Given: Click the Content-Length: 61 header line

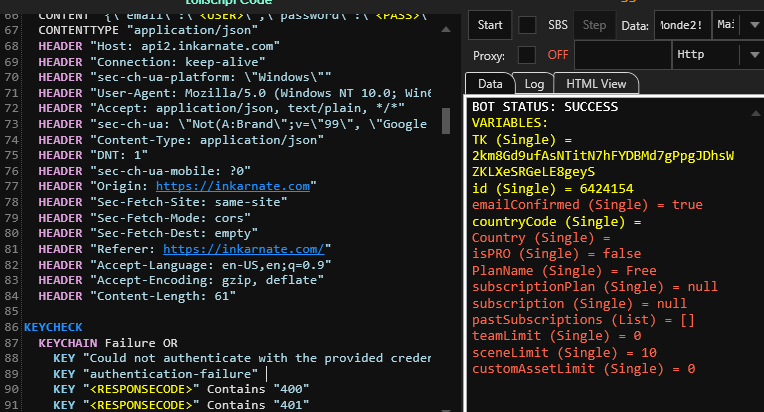Looking at the screenshot, I should [137, 296].
